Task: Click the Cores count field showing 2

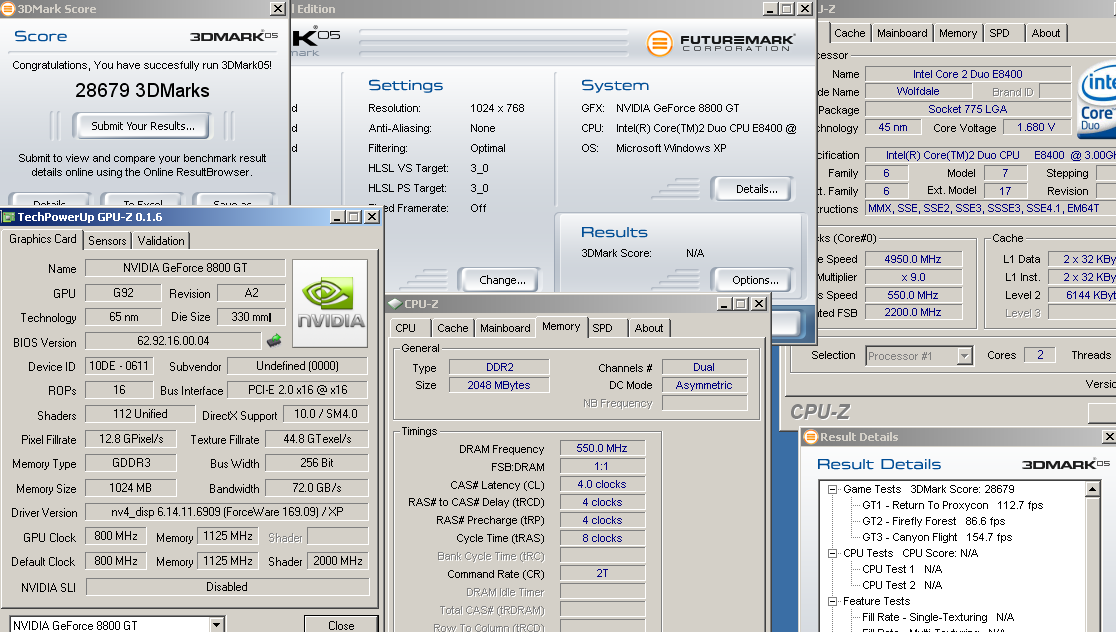Action: (x=1040, y=355)
